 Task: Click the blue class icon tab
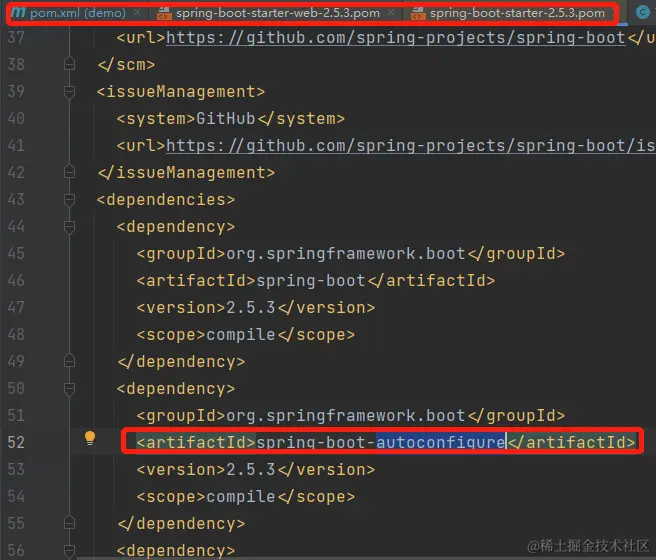[643, 13]
